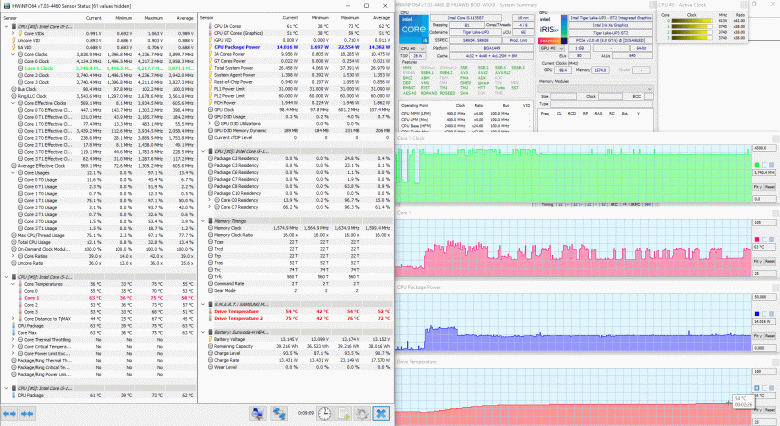Maximize the HWiNFO64 Sensor Status window
The height and width of the screenshot is (426, 780).
coord(366,6)
